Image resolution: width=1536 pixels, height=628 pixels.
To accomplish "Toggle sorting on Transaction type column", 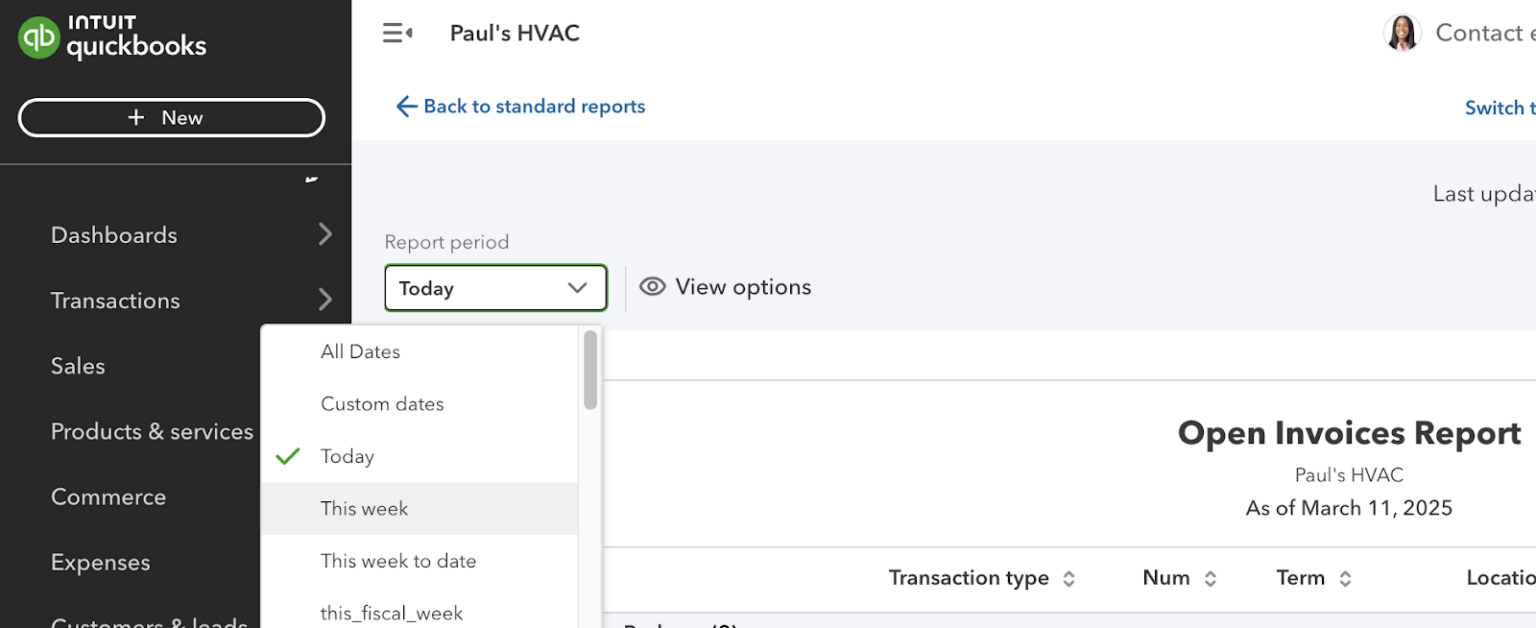I will pyautogui.click(x=1069, y=578).
